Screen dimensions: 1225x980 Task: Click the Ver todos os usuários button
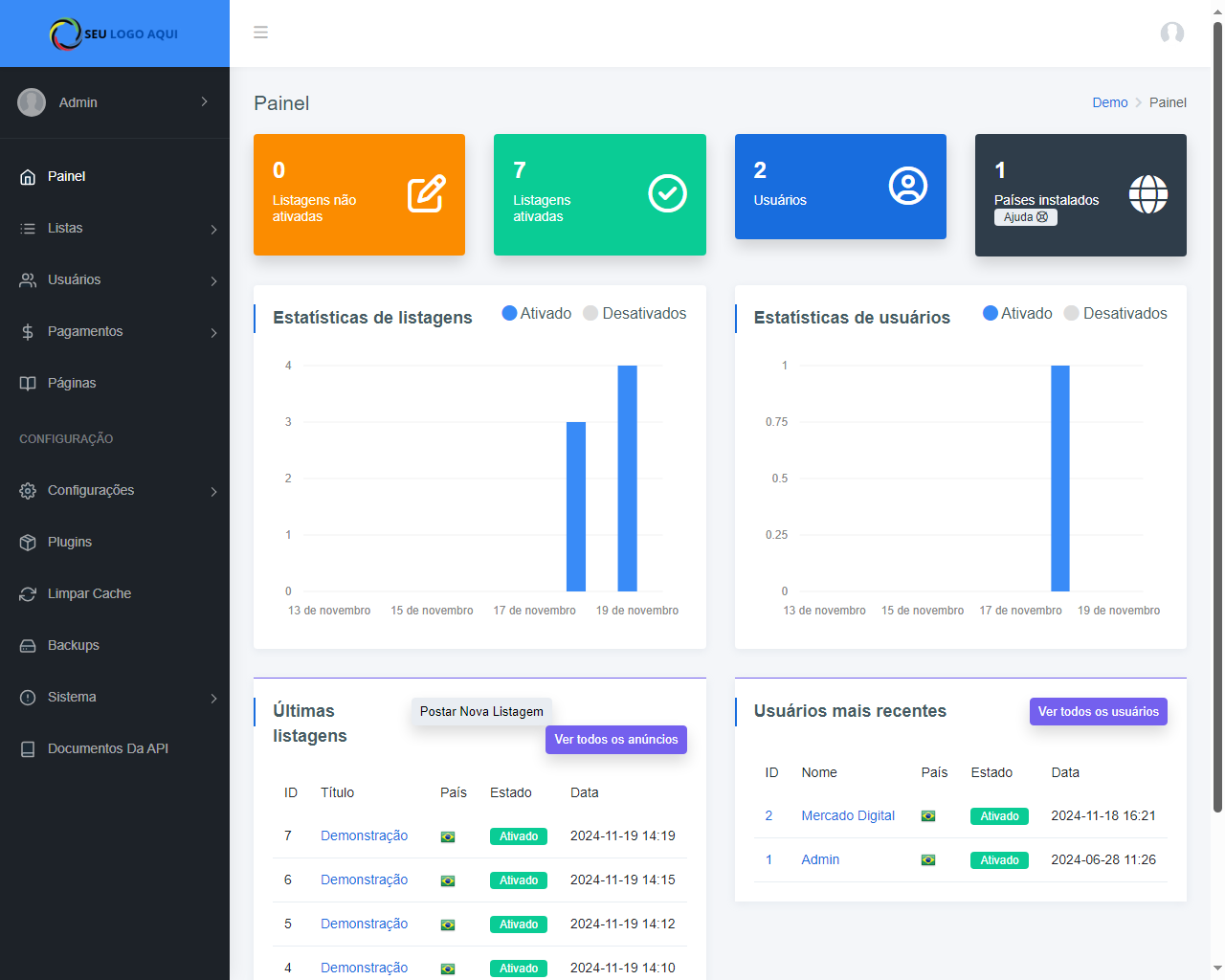pyautogui.click(x=1098, y=712)
